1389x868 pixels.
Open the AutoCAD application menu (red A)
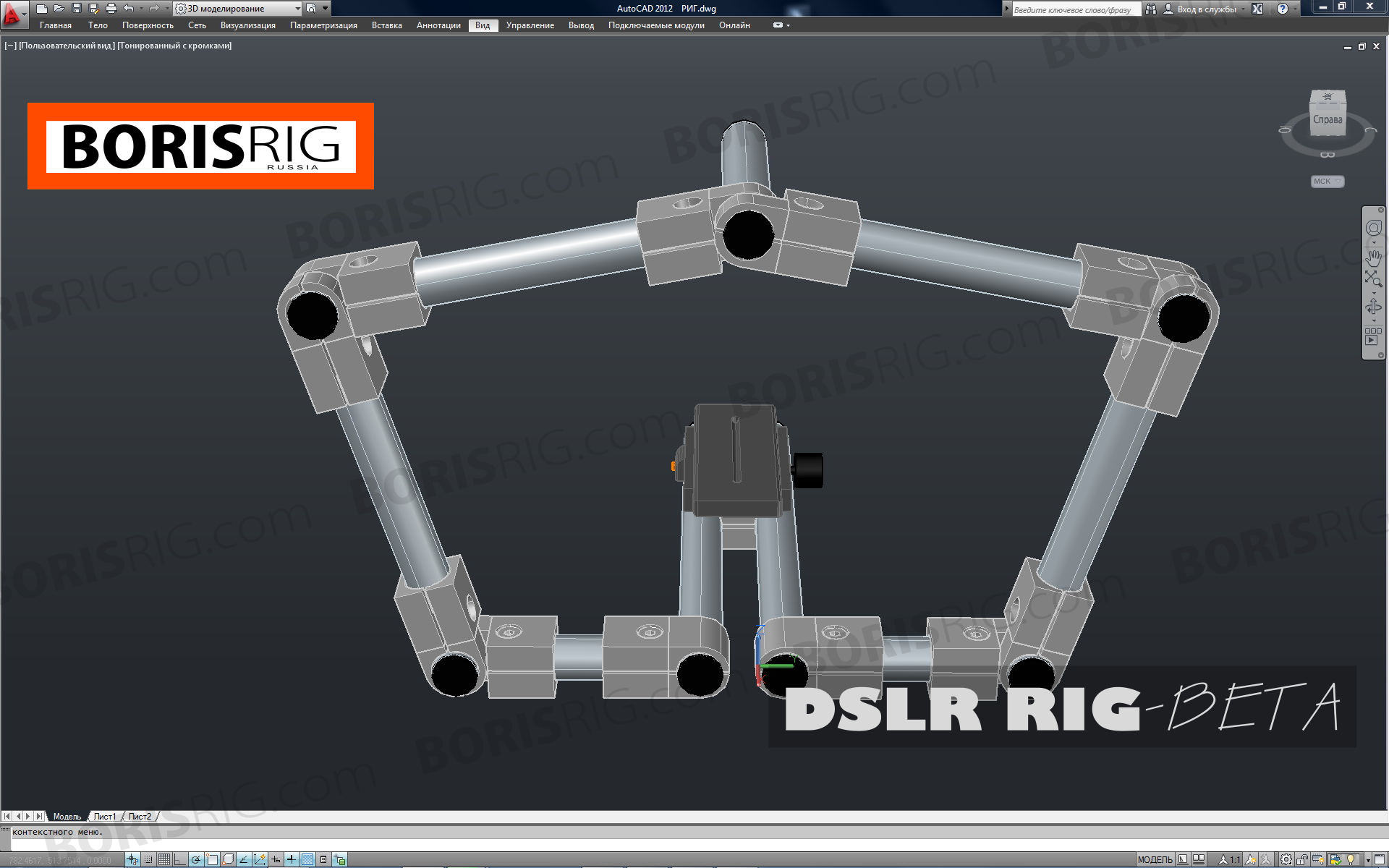(x=13, y=14)
